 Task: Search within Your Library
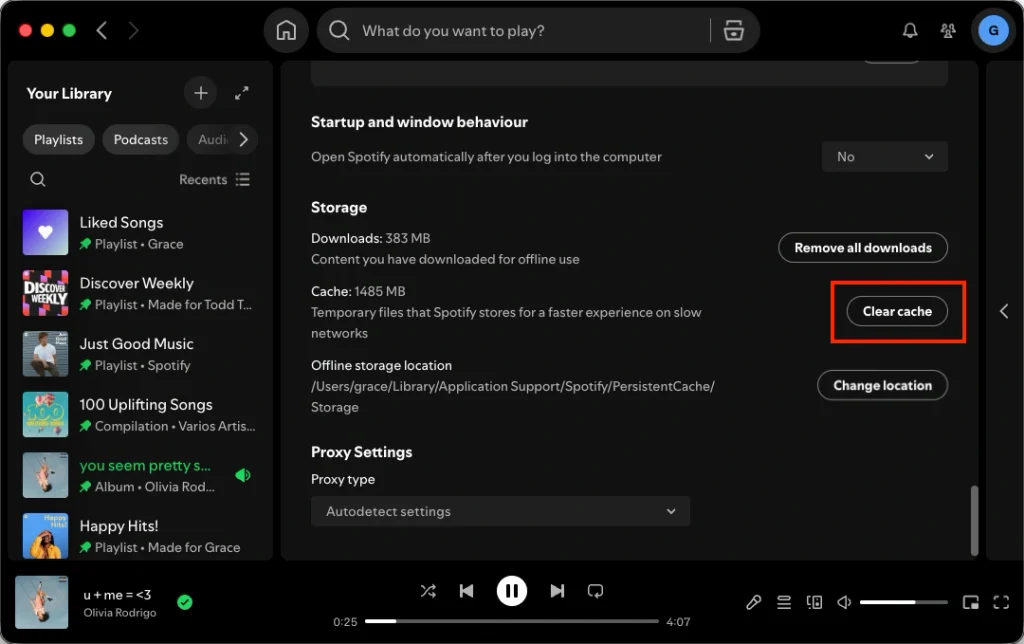click(x=38, y=179)
